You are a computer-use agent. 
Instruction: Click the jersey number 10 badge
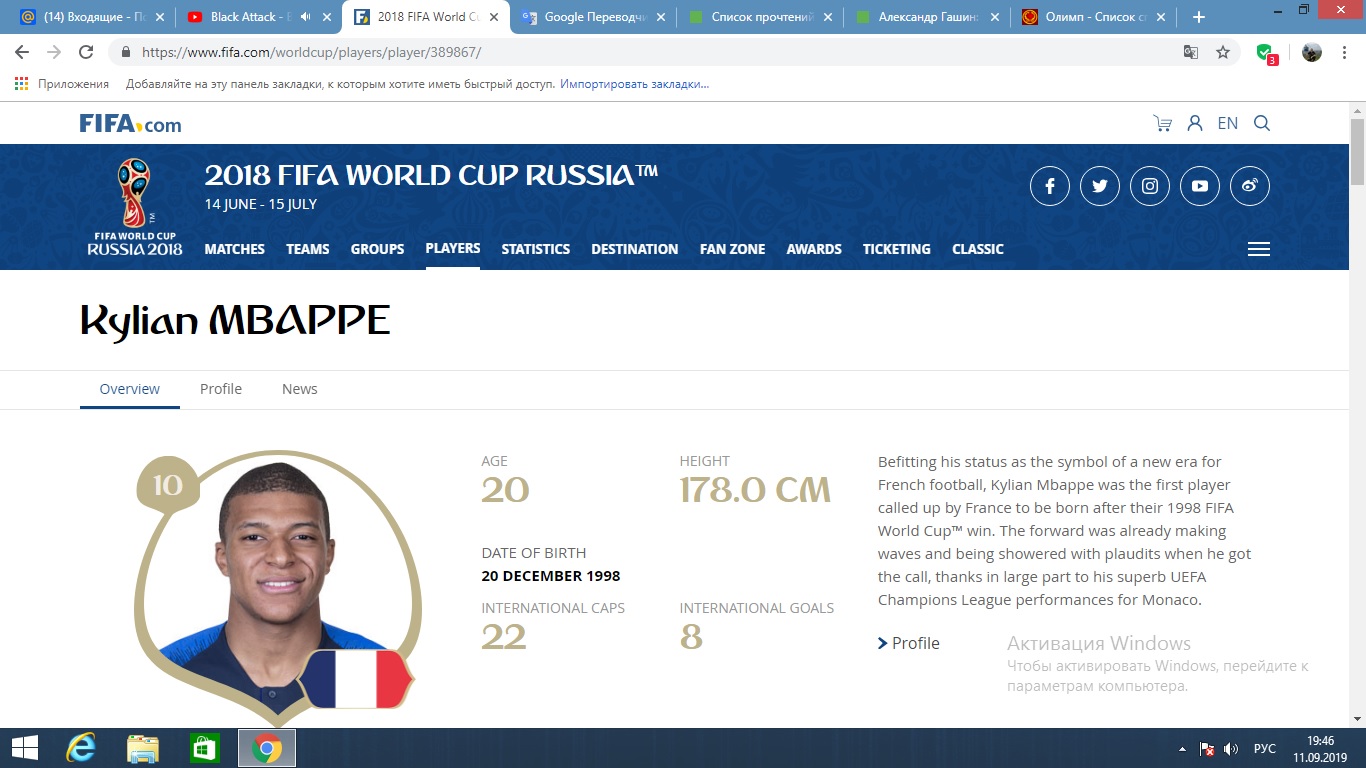click(x=167, y=486)
